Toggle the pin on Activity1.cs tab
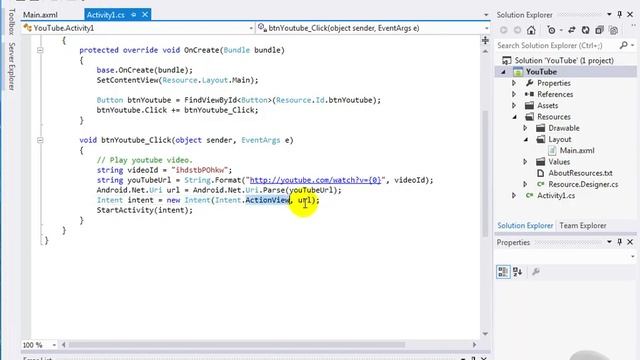 coord(133,15)
